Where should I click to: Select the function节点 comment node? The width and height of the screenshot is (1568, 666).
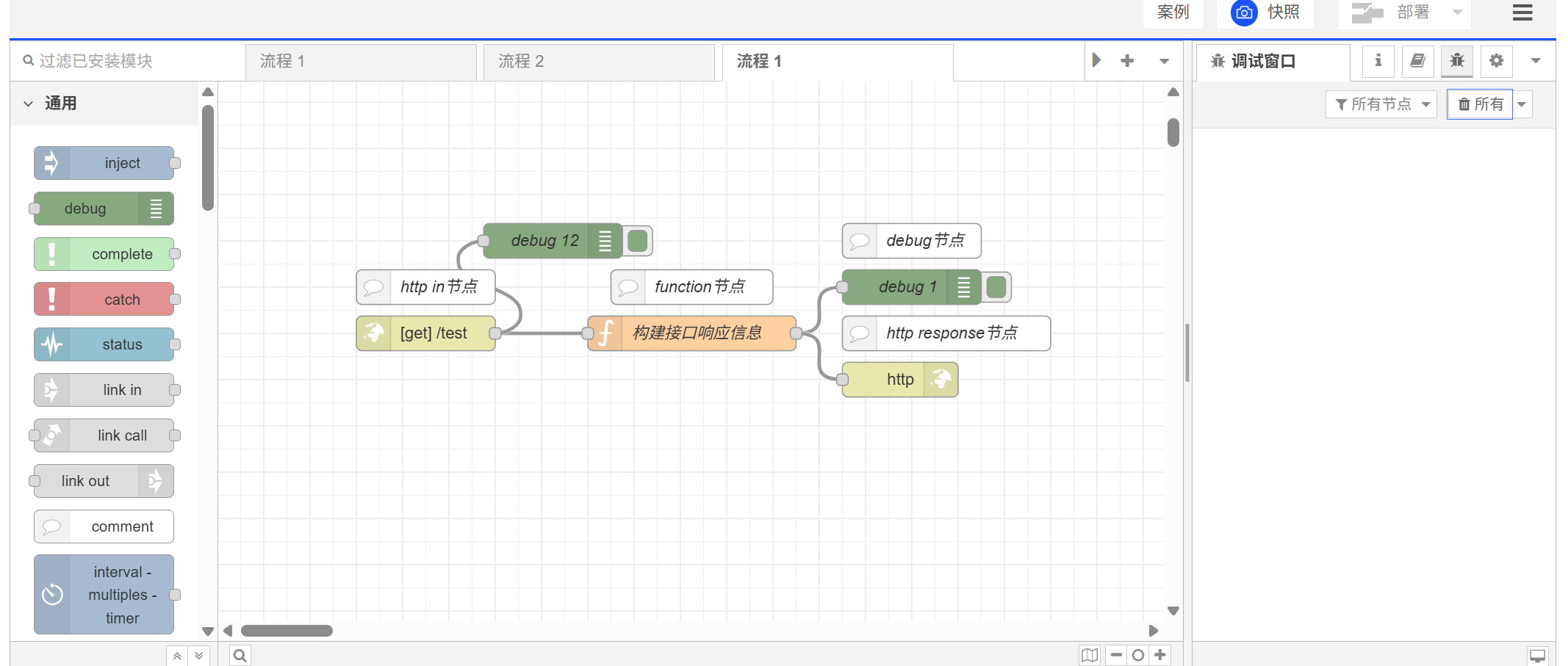[691, 287]
